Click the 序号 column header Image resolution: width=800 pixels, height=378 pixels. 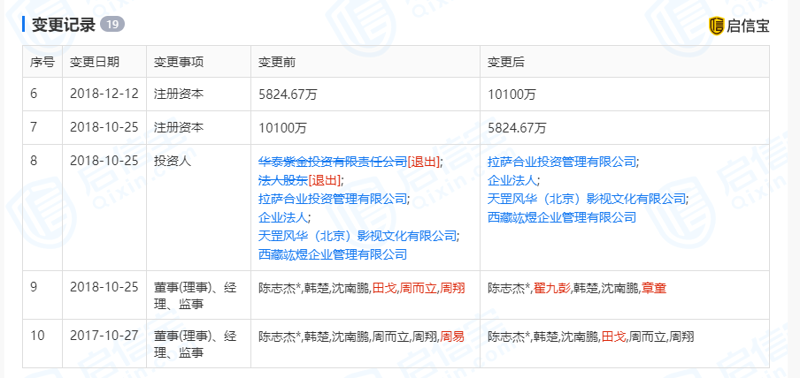42,62
